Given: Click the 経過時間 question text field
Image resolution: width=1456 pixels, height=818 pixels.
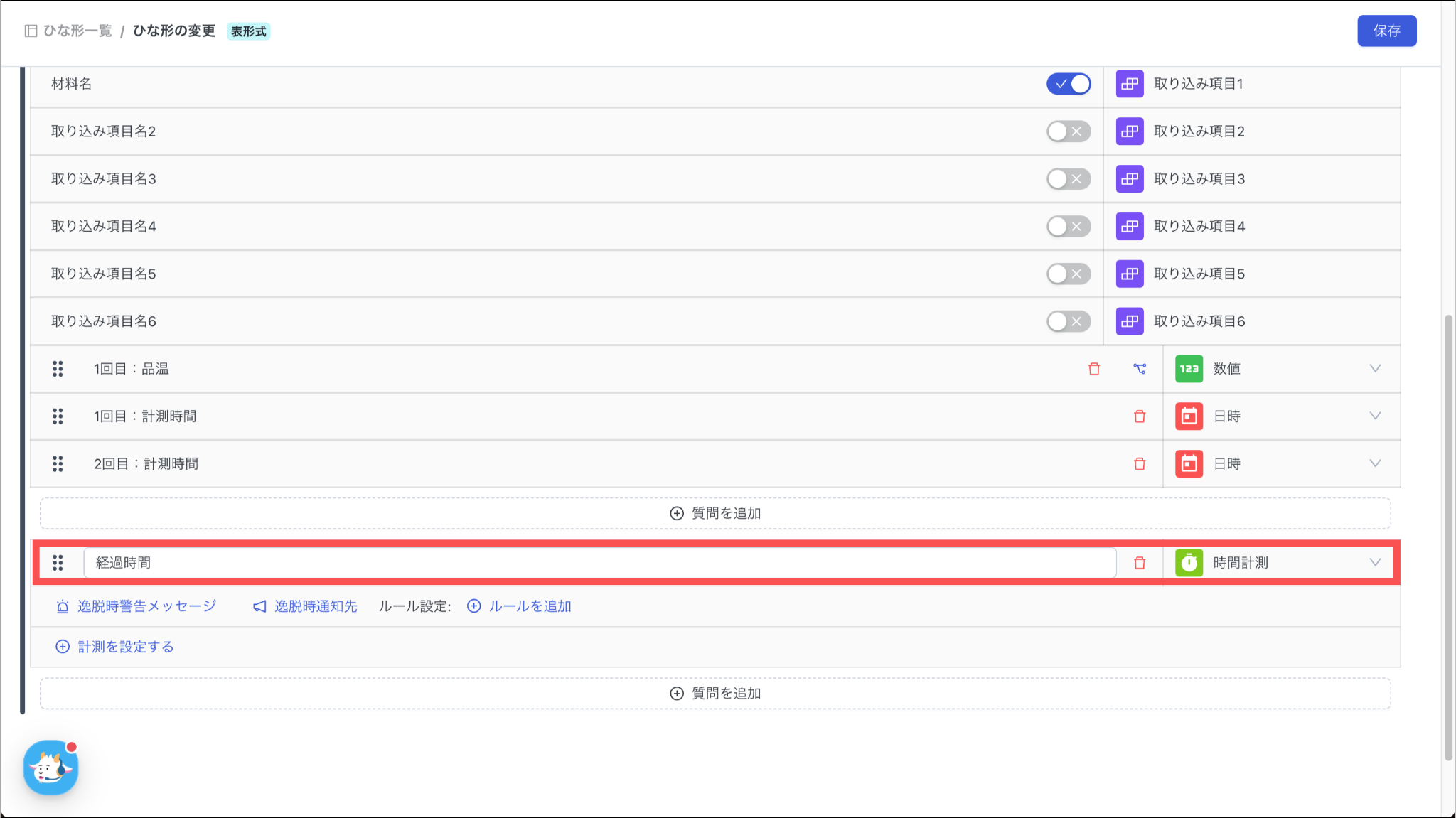Looking at the screenshot, I should tap(599, 563).
